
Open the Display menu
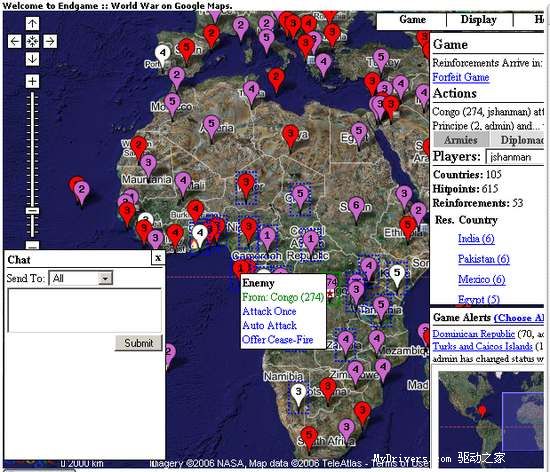478,20
